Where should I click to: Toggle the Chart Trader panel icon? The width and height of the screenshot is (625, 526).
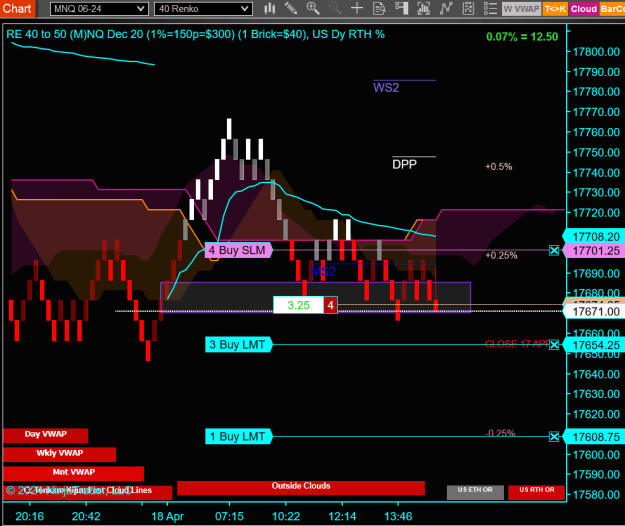coord(401,8)
